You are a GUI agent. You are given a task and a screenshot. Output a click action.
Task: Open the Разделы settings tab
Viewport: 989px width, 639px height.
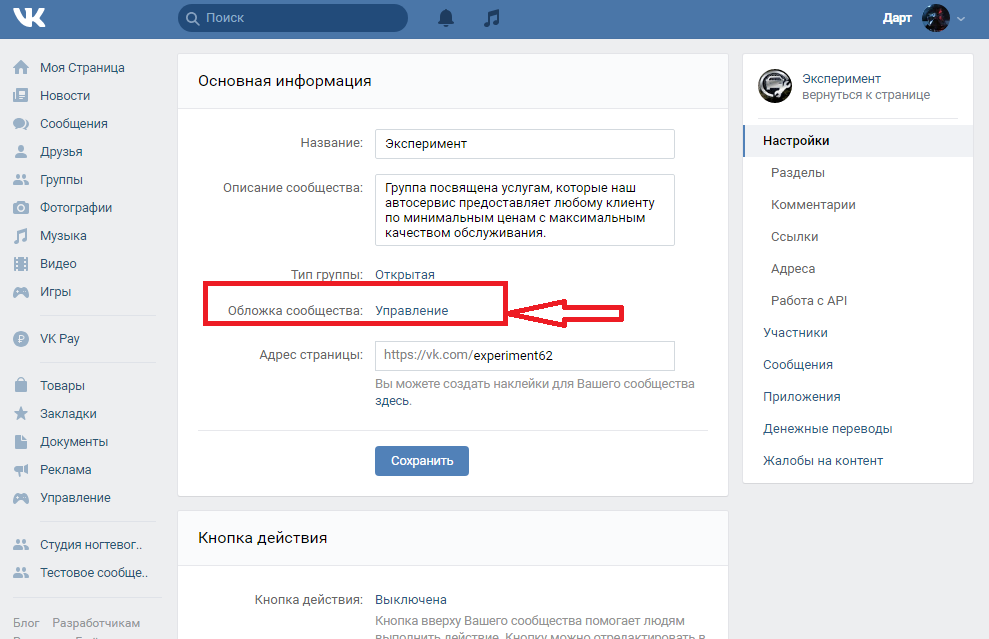797,173
